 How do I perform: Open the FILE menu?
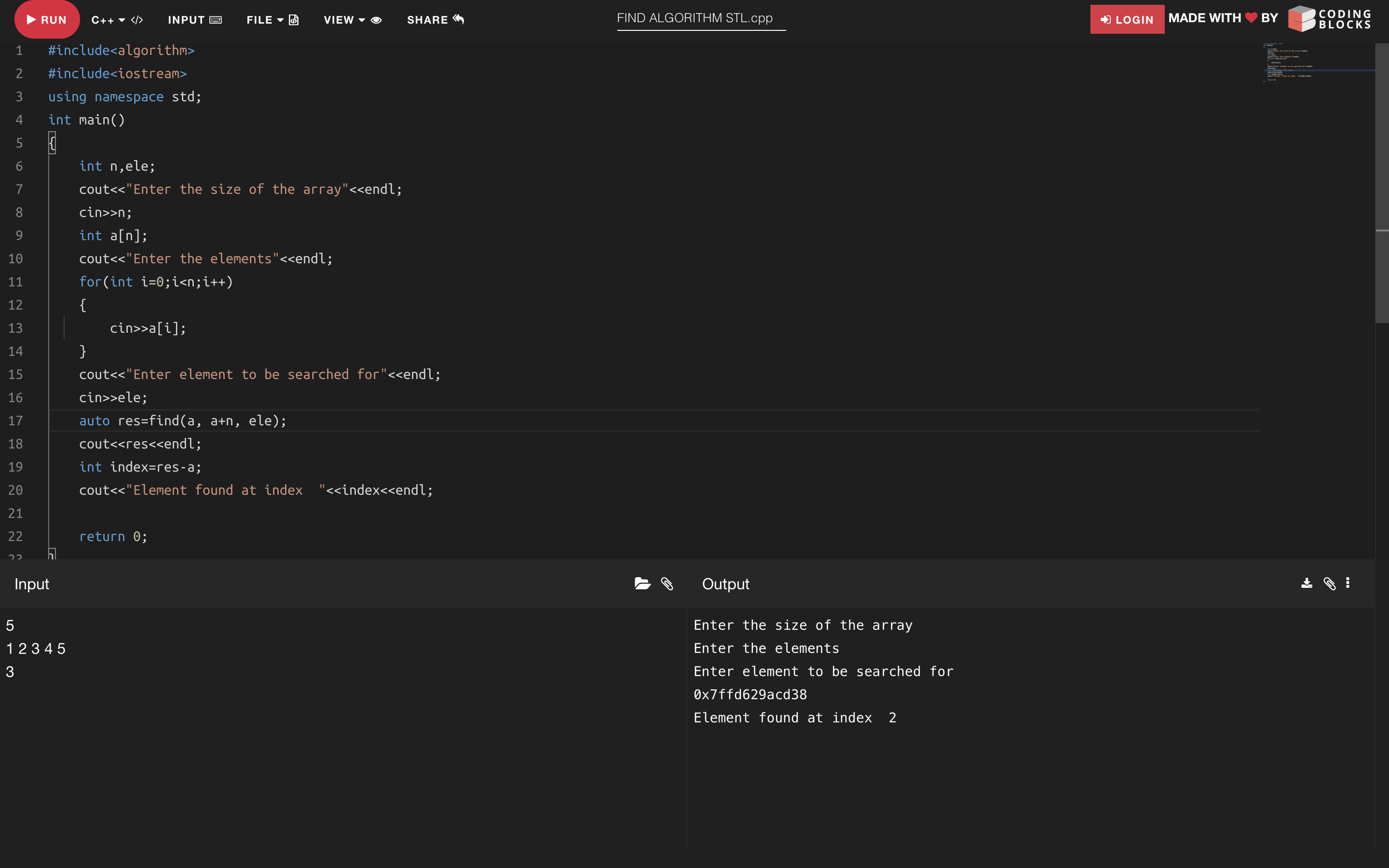272,19
